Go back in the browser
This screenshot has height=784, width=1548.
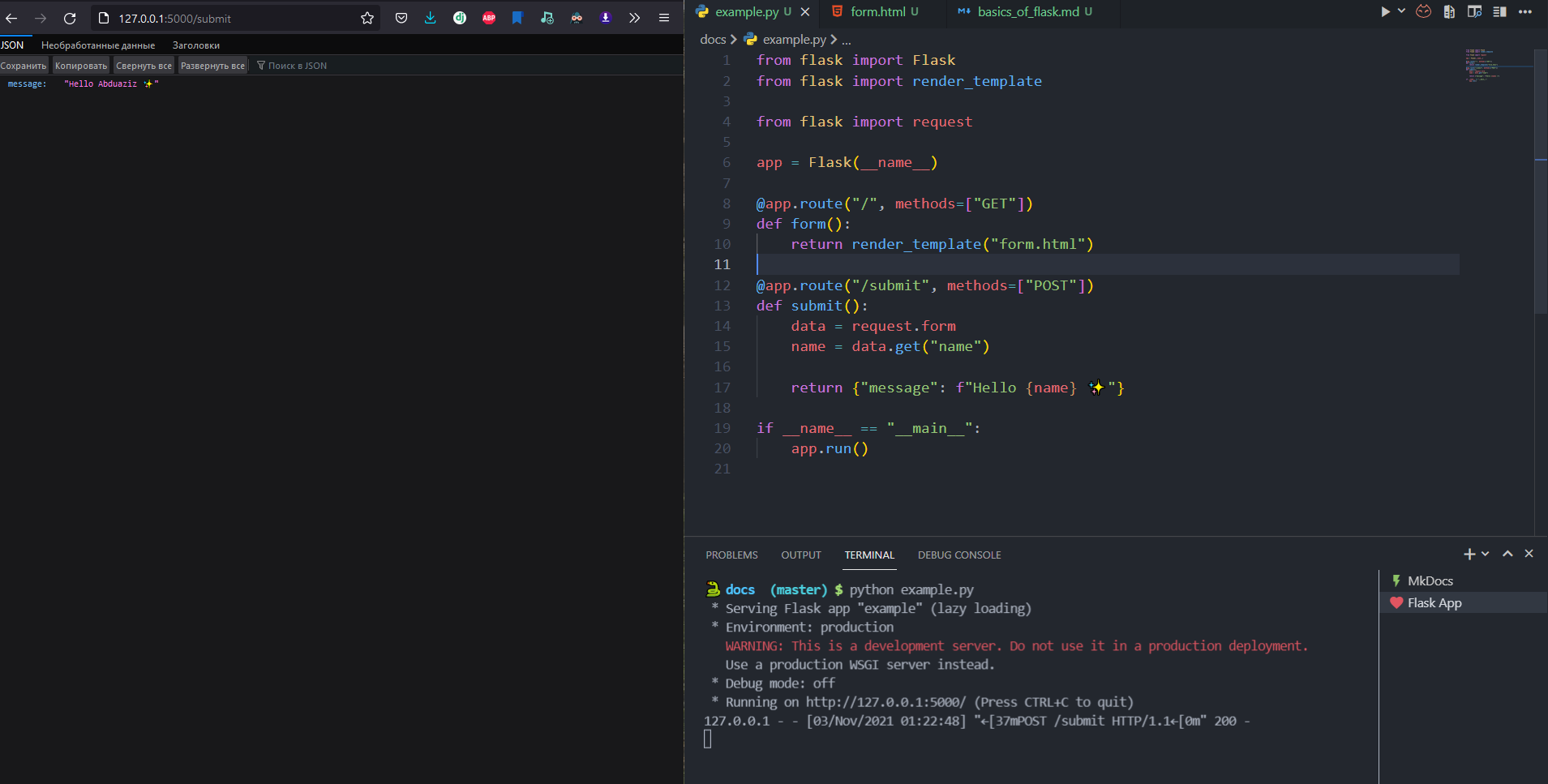[x=11, y=18]
